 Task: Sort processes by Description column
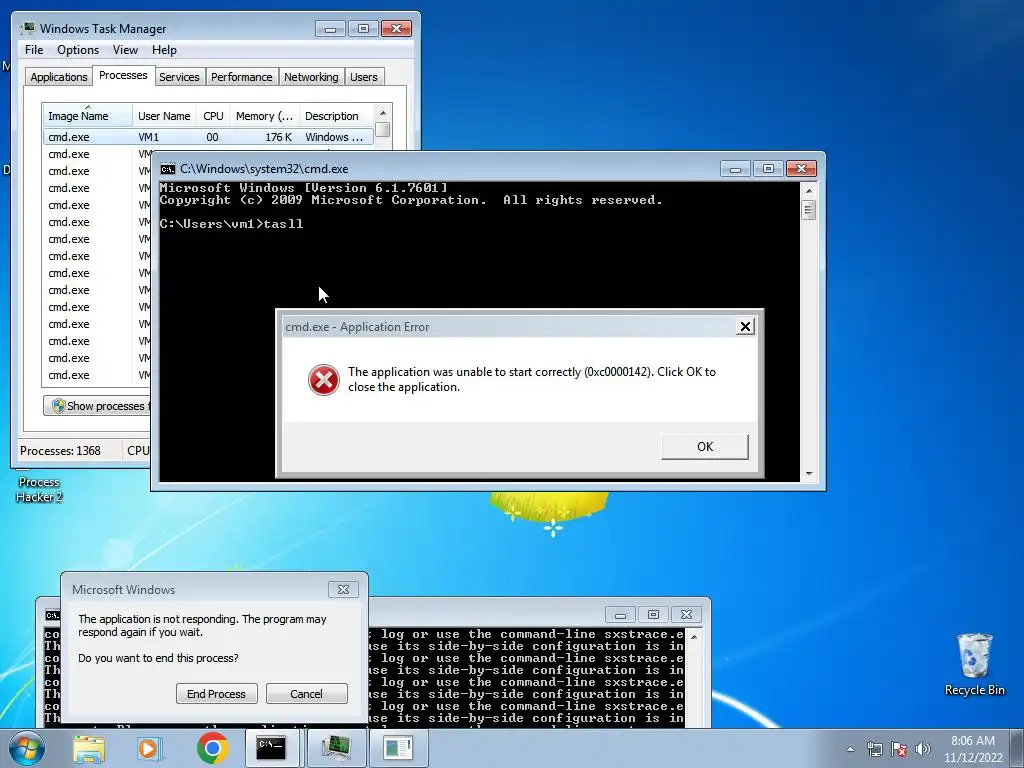coord(336,116)
